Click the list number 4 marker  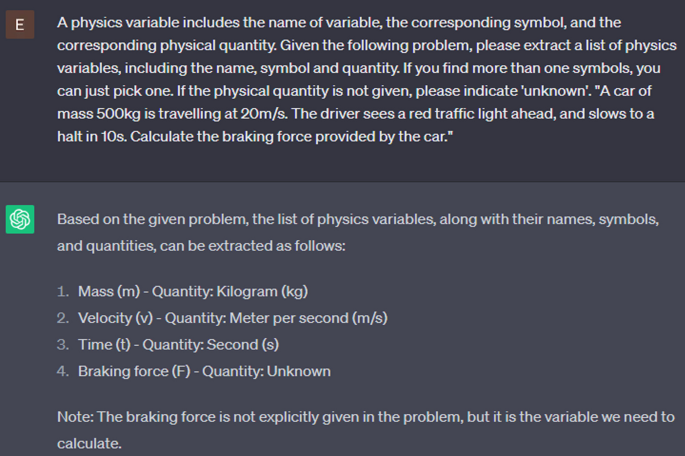[x=63, y=371]
